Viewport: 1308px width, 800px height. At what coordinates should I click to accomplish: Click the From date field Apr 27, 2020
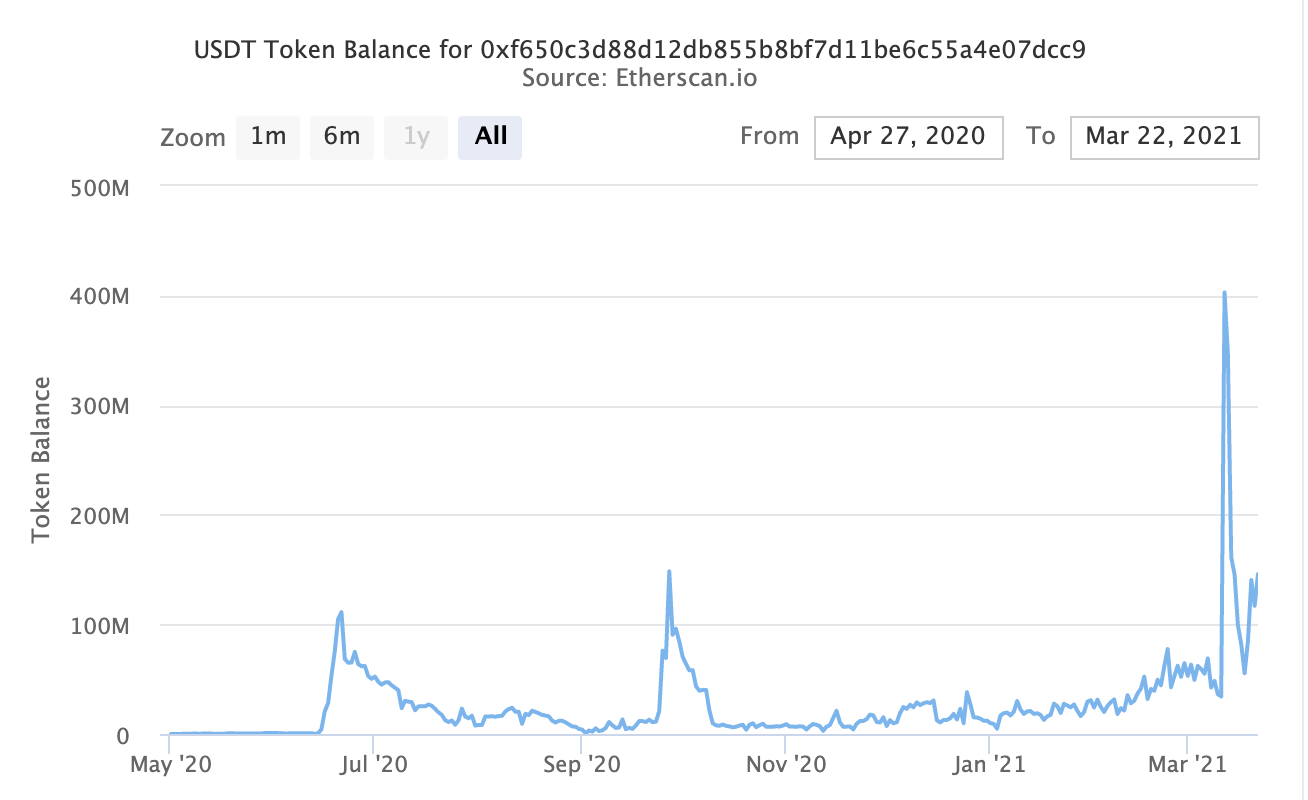point(908,137)
